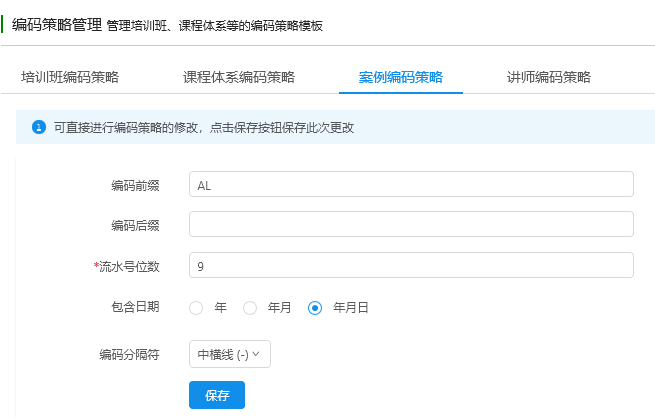Image resolution: width=655 pixels, height=417 pixels.
Task: Select the 年 radio button
Action: [x=196, y=308]
